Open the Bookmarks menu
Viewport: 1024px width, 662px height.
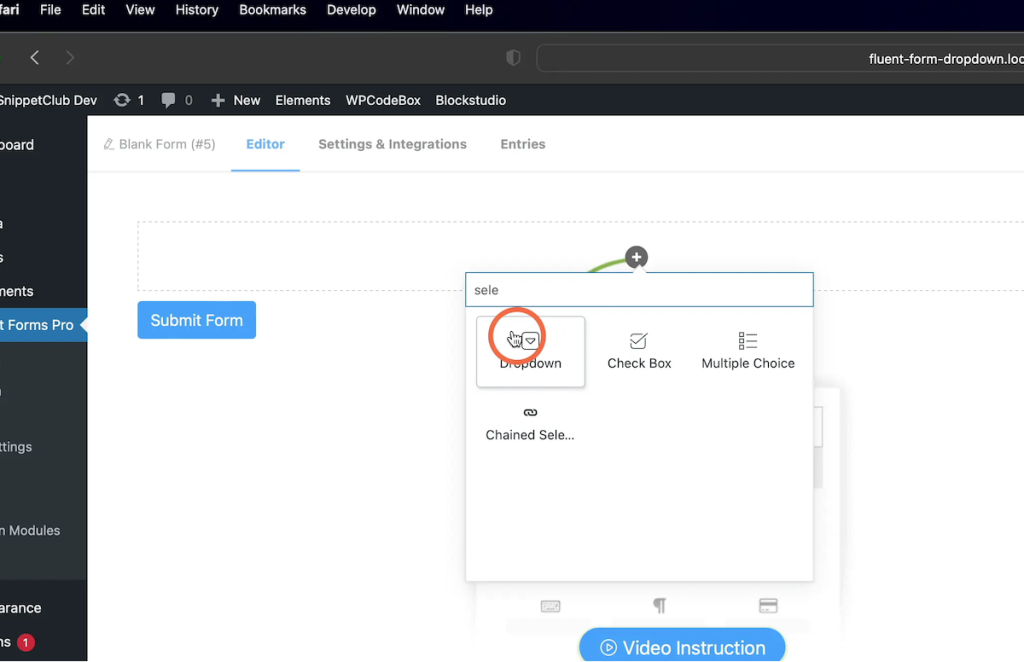click(272, 10)
